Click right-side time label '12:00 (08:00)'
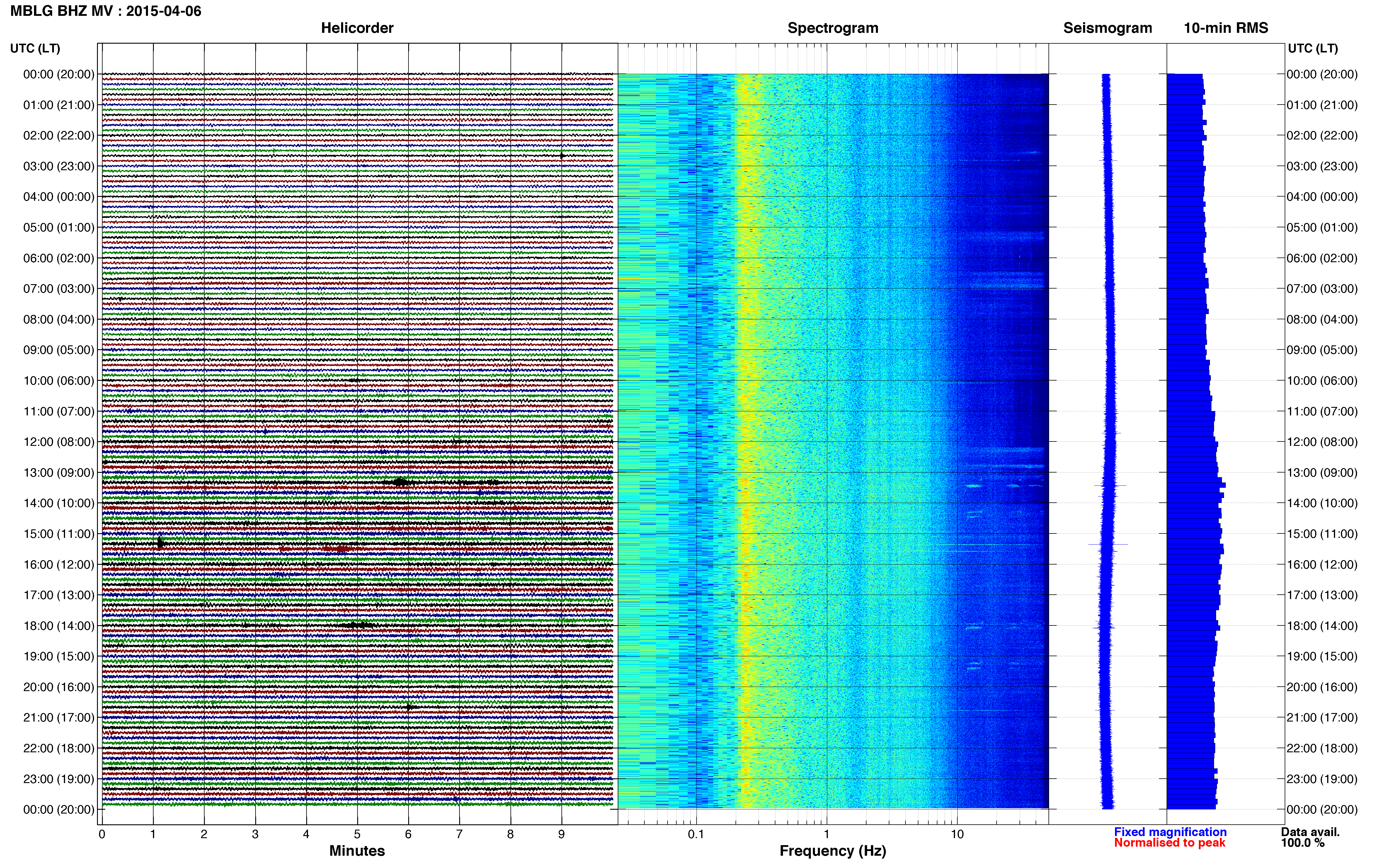This screenshot has width=1389, height=868. pos(1322,442)
